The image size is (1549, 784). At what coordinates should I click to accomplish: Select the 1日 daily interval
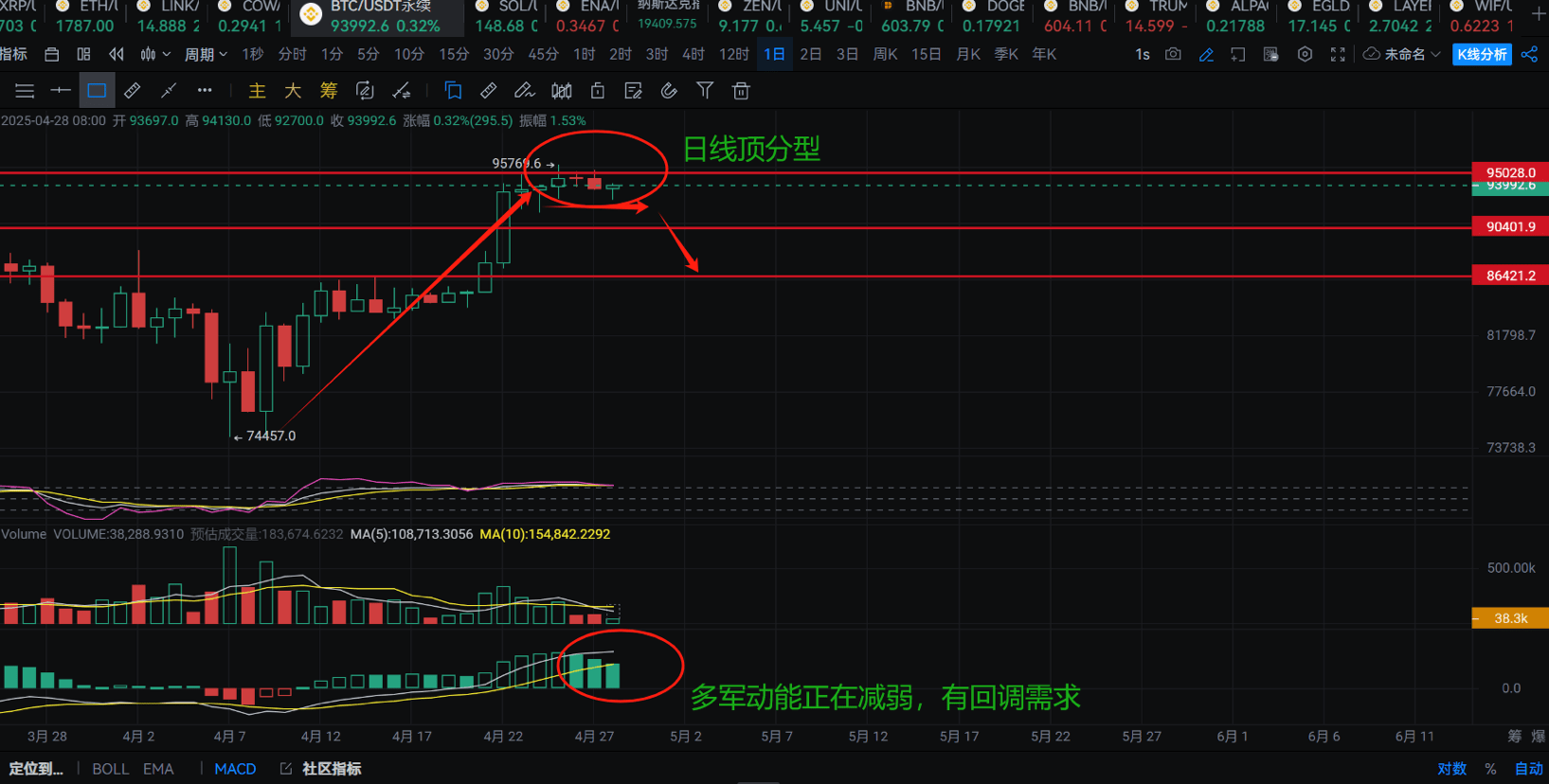[774, 55]
